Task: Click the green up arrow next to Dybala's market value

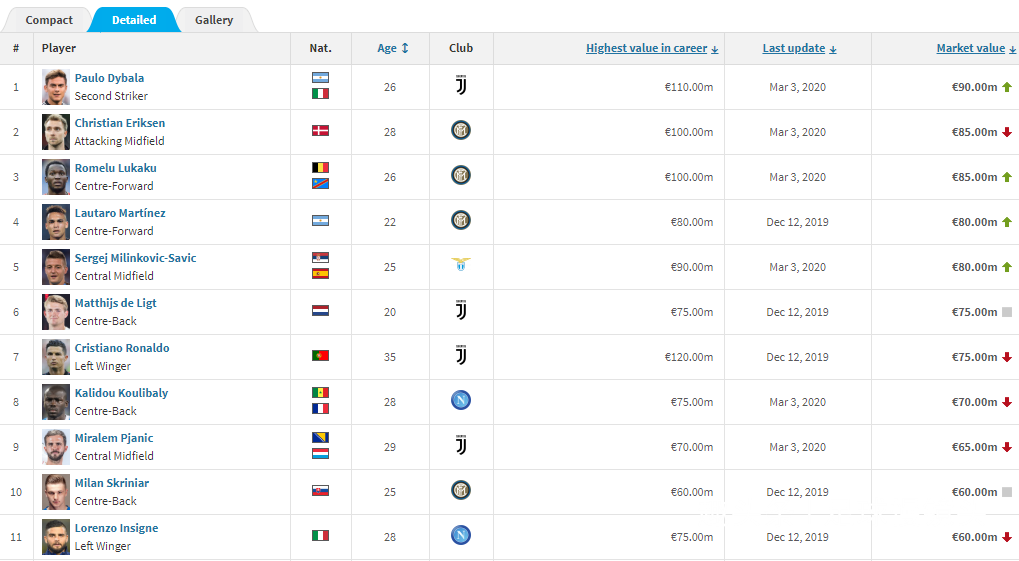Action: pos(1007,87)
